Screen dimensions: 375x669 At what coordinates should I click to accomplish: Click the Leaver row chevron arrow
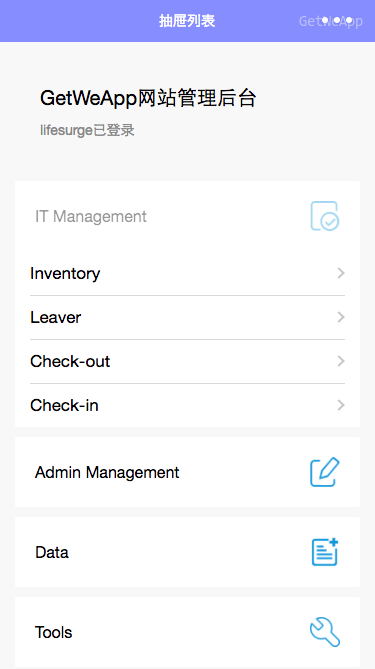click(340, 317)
